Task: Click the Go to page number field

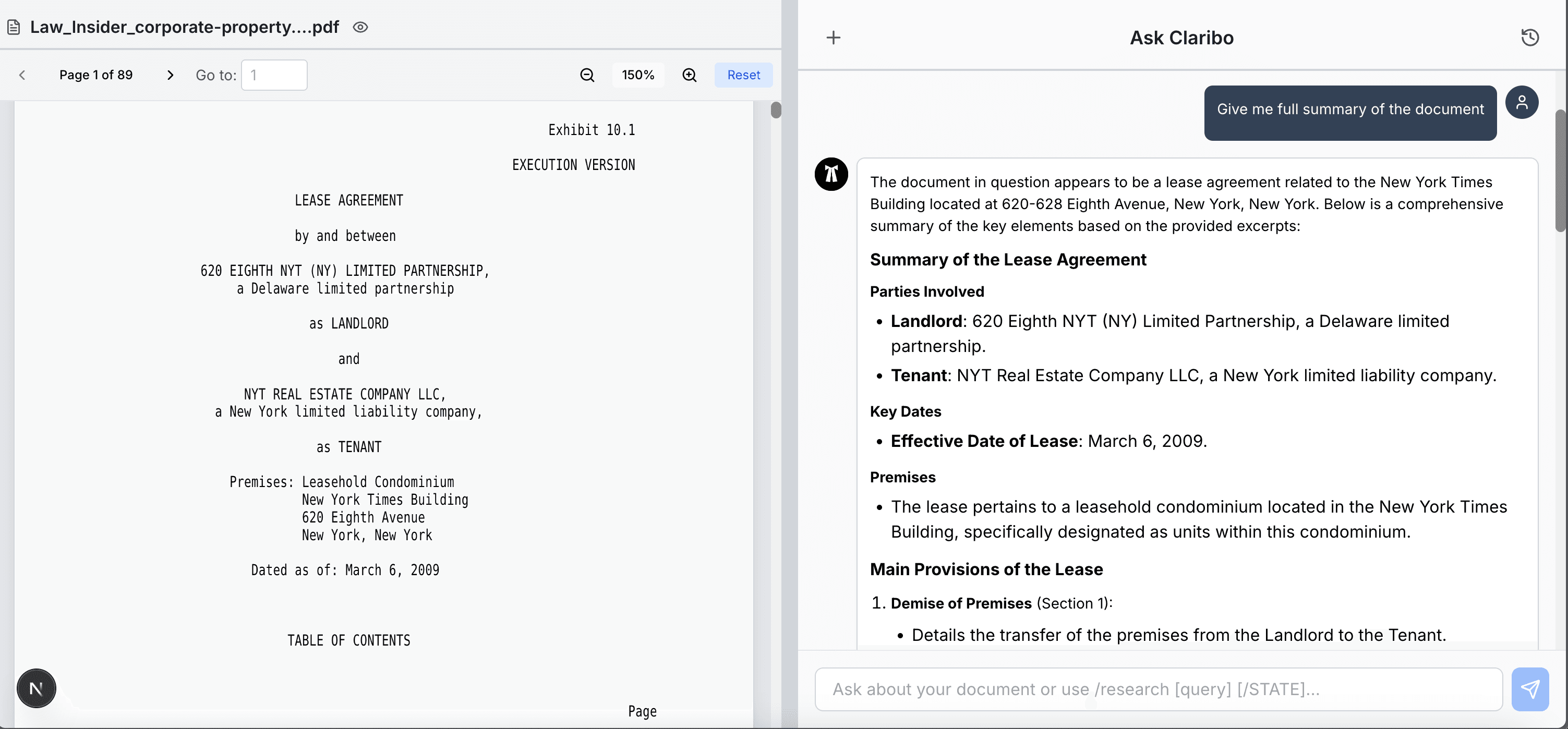Action: coord(274,75)
